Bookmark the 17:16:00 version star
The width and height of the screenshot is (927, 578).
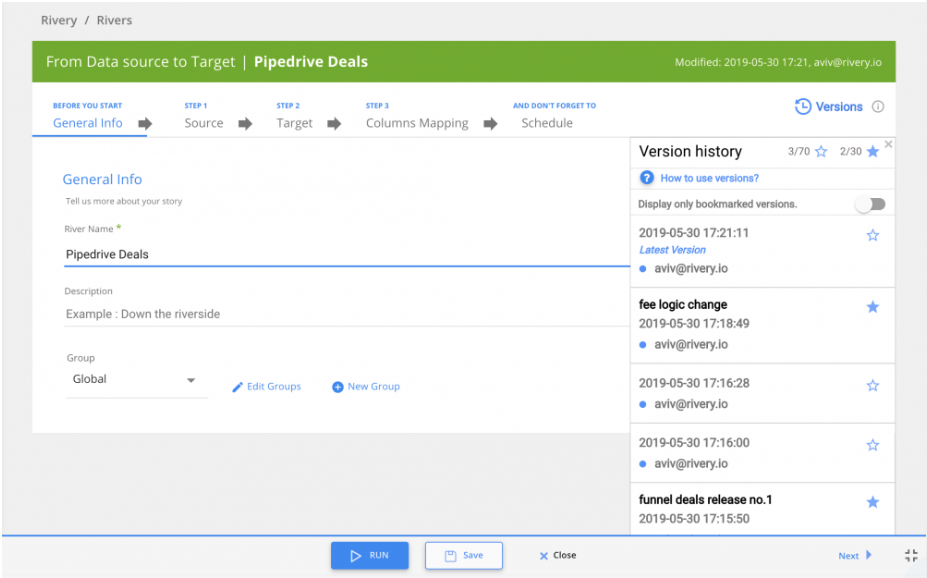tap(873, 445)
